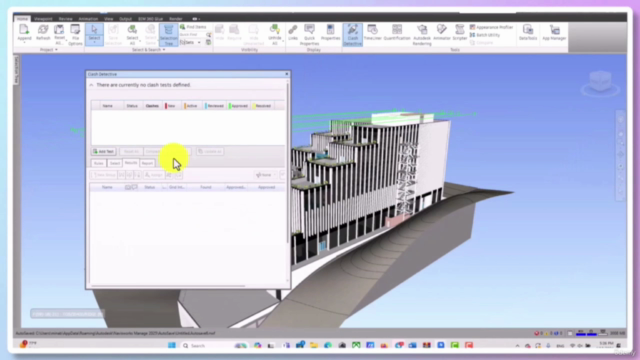640x360 pixels.
Task: Launch the Batch Utility
Action: pyautogui.click(x=485, y=35)
